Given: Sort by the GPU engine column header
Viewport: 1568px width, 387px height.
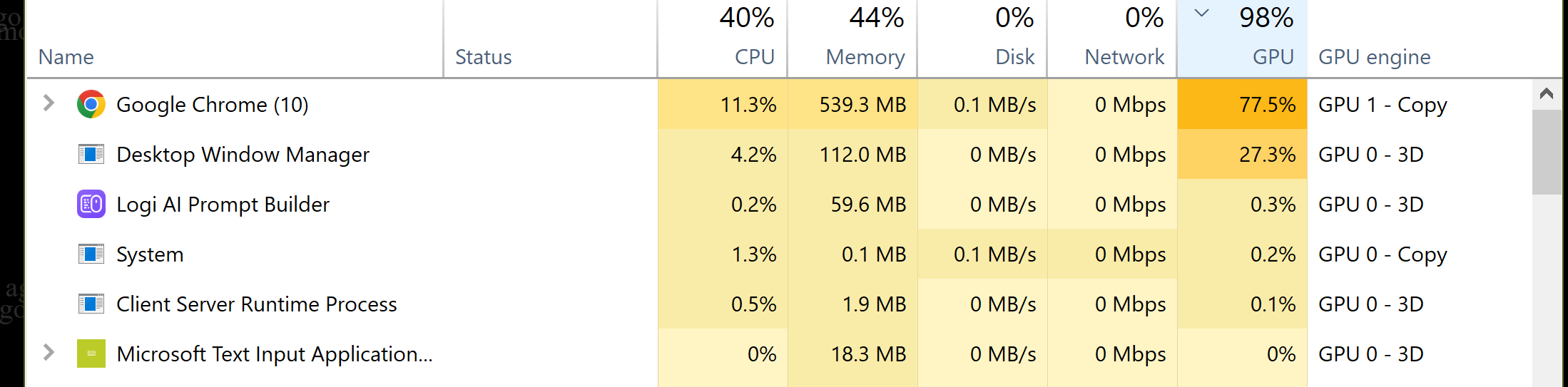Looking at the screenshot, I should [1374, 57].
